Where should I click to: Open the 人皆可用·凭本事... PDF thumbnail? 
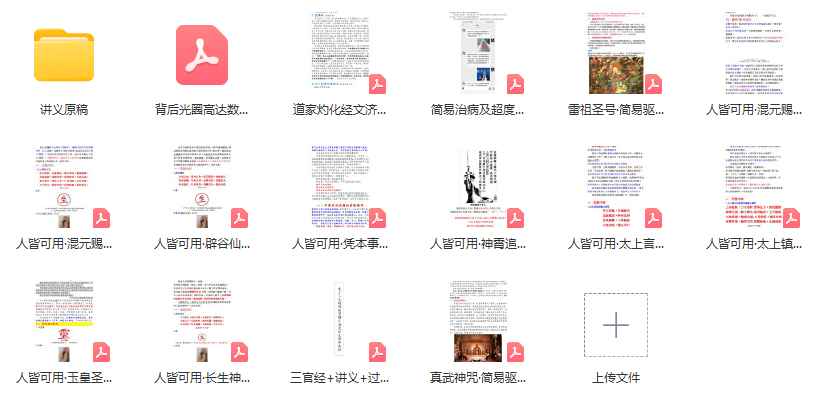340,187
